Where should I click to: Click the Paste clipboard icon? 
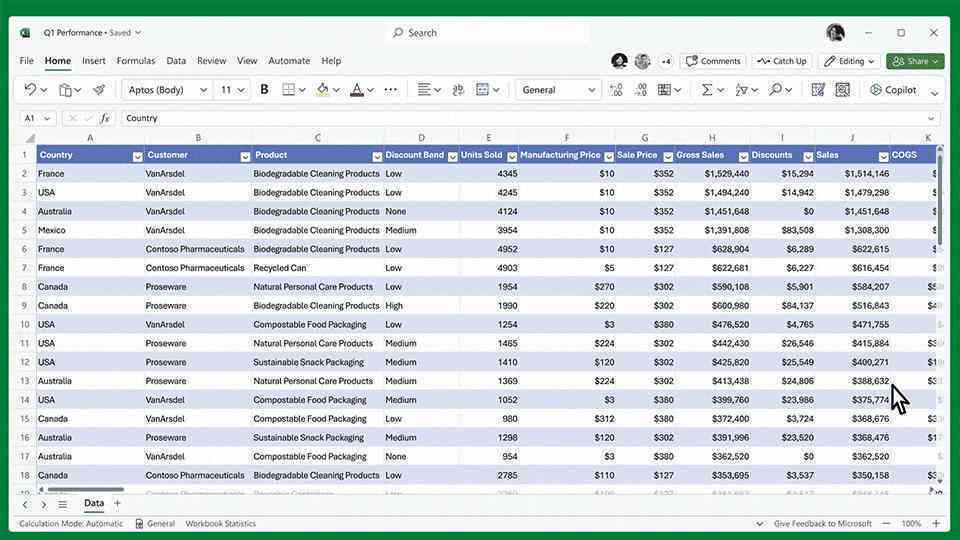coord(65,90)
